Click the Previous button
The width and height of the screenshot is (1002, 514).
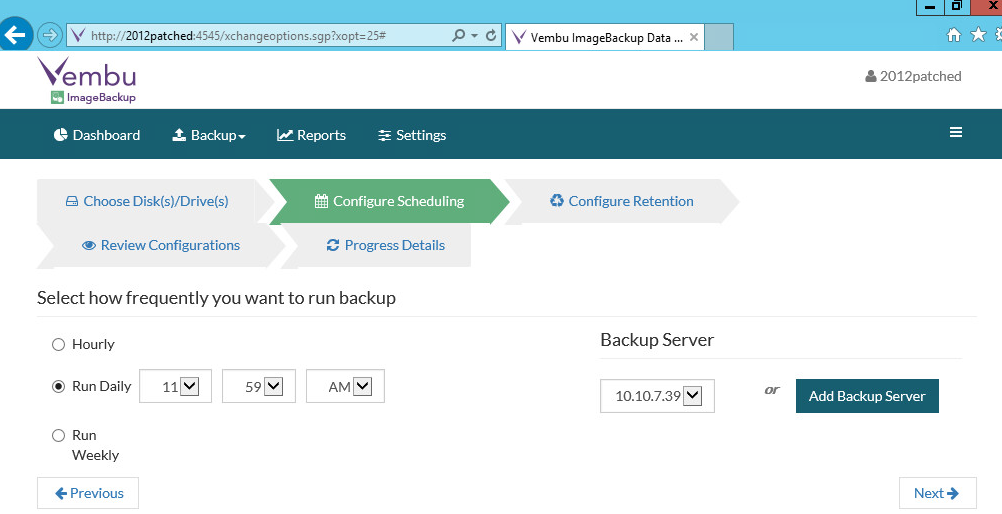tap(88, 493)
